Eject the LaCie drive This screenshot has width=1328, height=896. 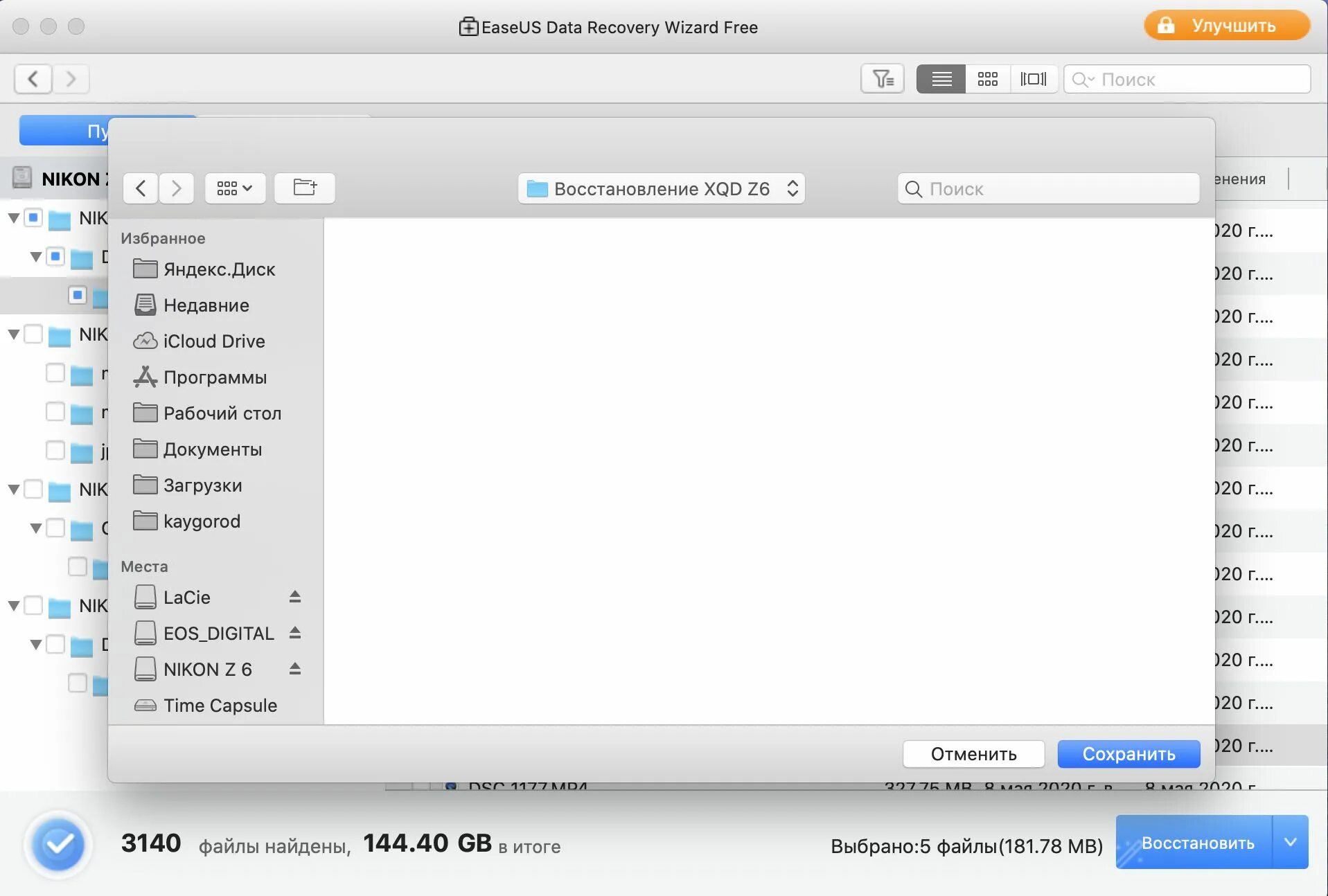(295, 597)
